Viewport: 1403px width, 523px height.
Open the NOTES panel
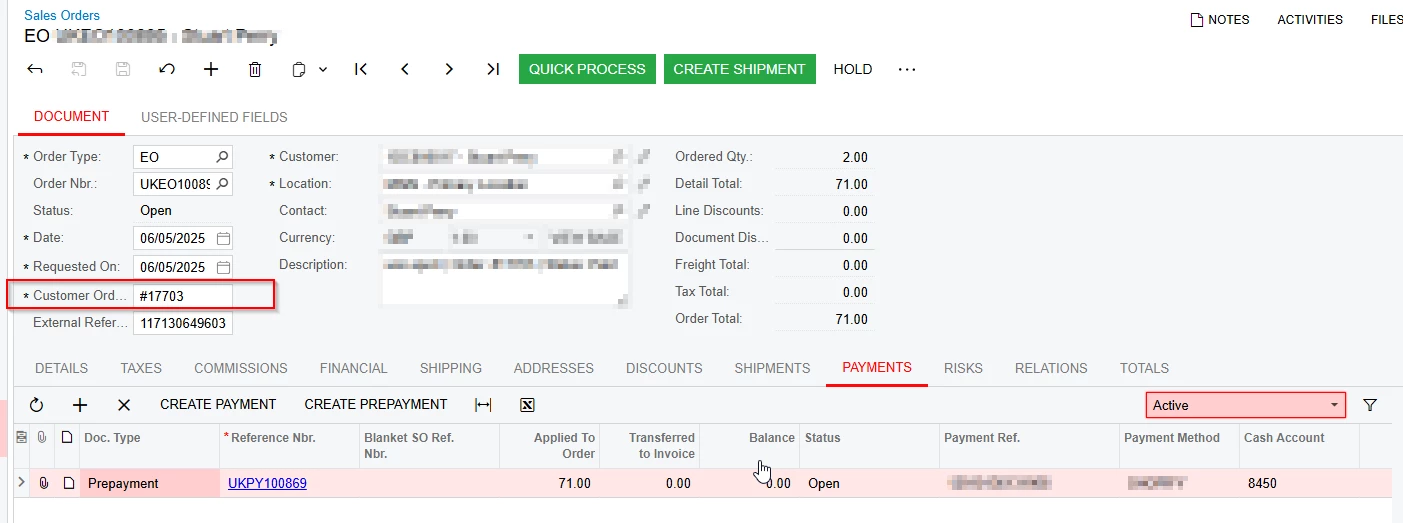click(x=1220, y=19)
